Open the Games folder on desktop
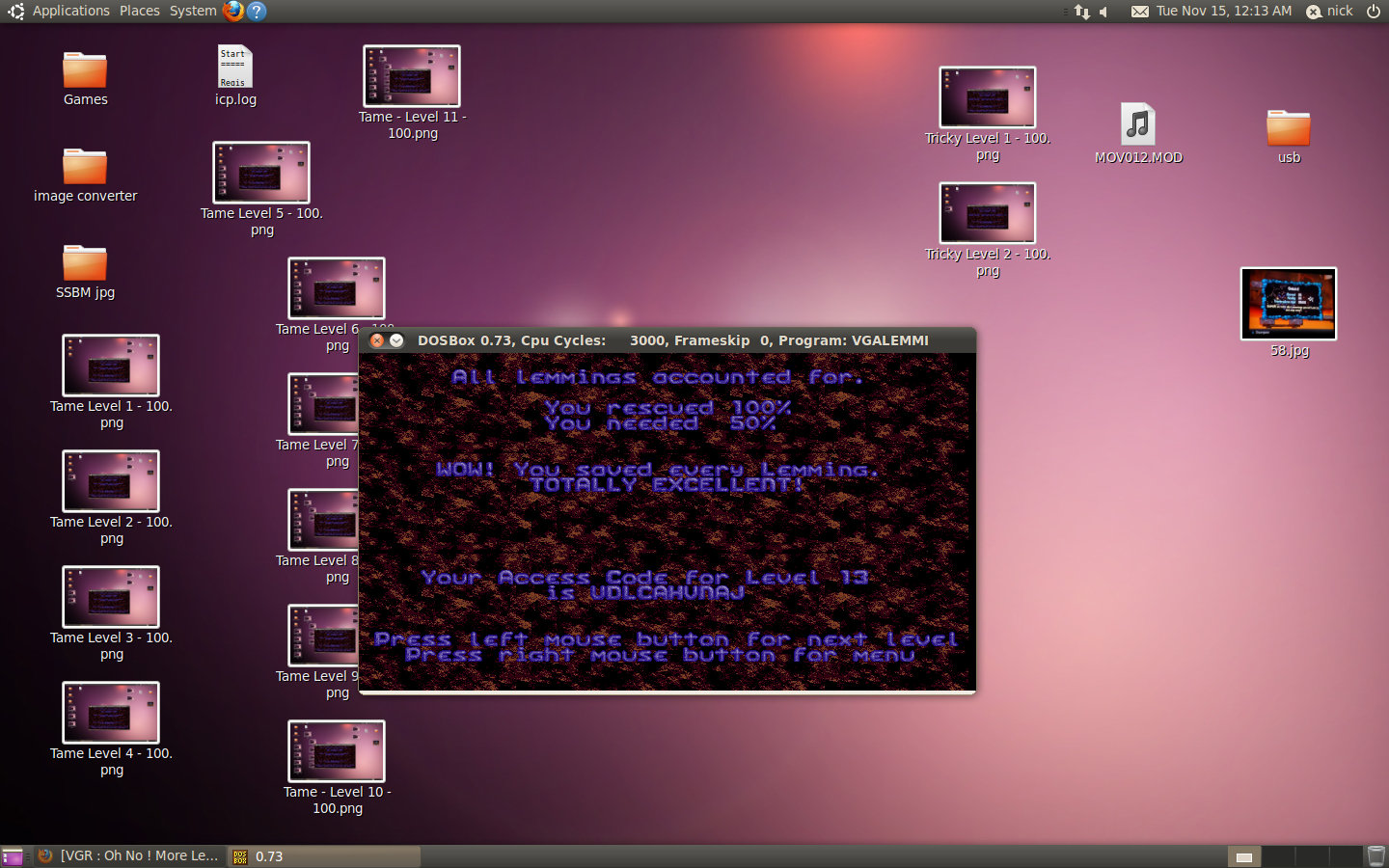This screenshot has width=1389, height=868. tap(85, 71)
